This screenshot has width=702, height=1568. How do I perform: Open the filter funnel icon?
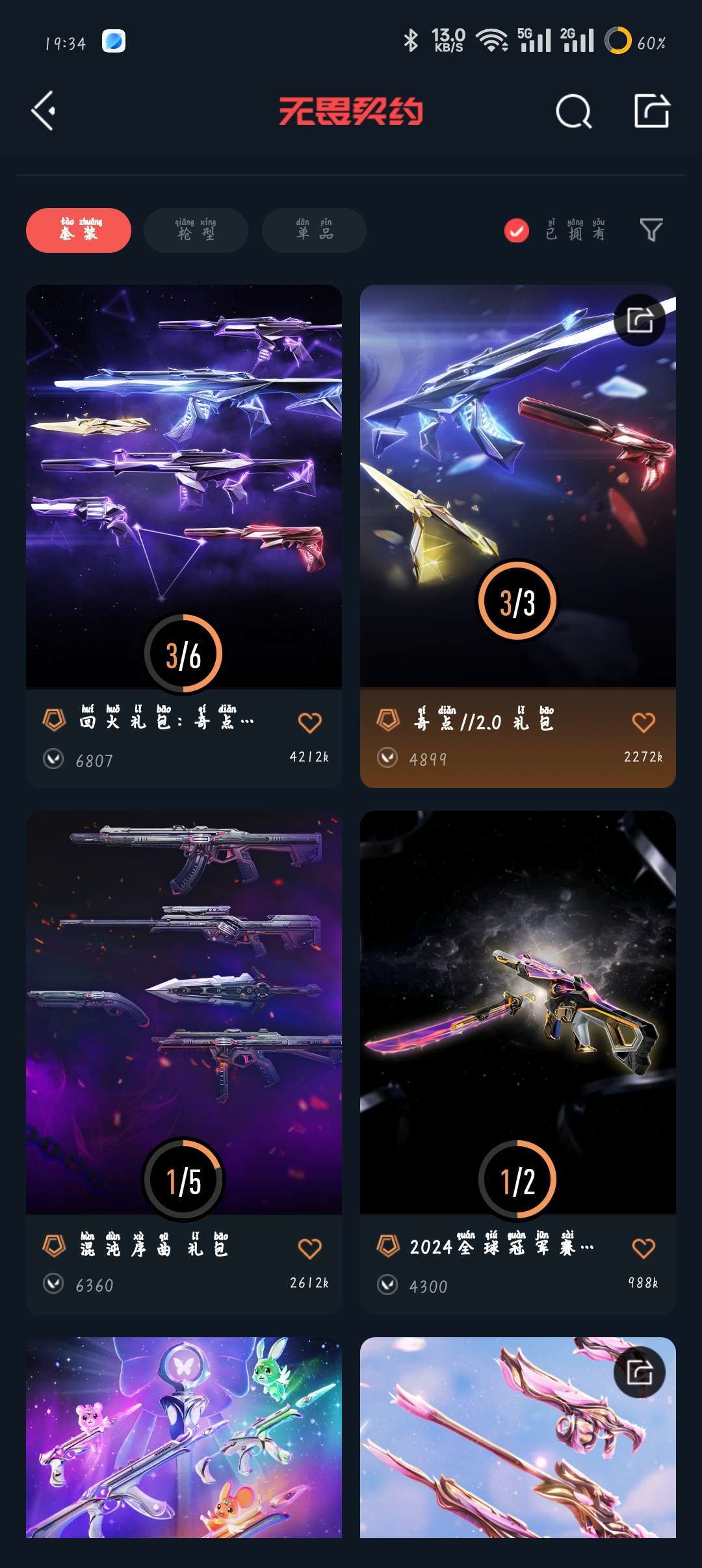[651, 230]
